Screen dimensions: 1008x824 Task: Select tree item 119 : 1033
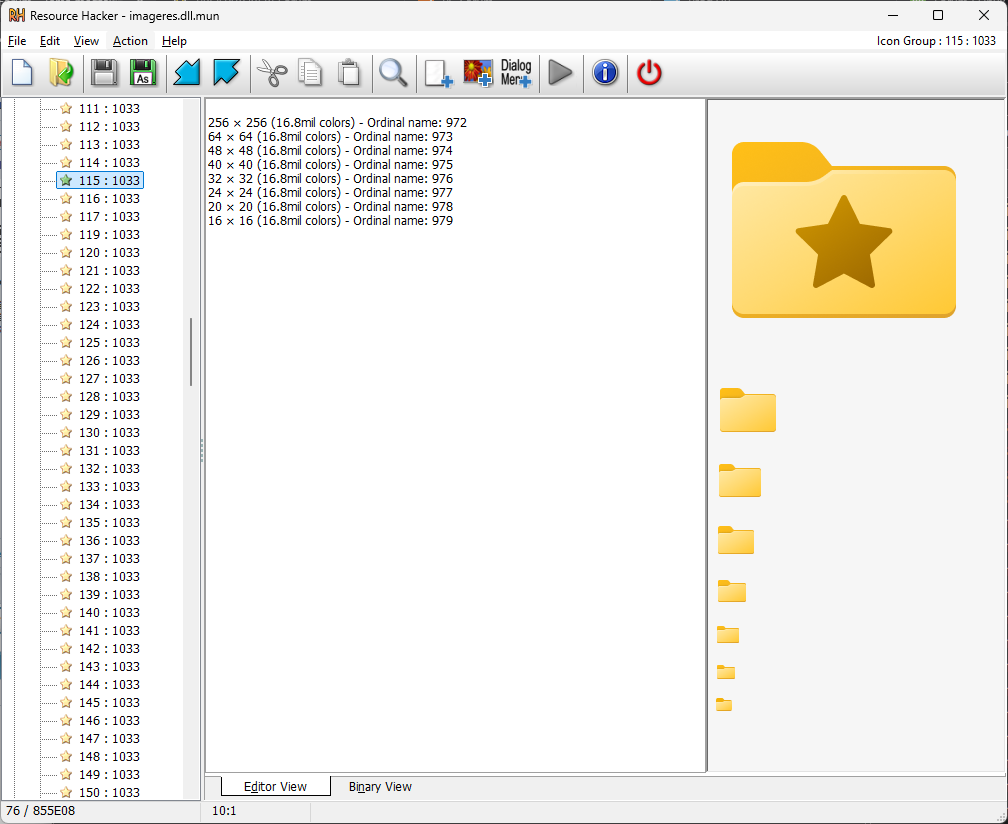109,235
